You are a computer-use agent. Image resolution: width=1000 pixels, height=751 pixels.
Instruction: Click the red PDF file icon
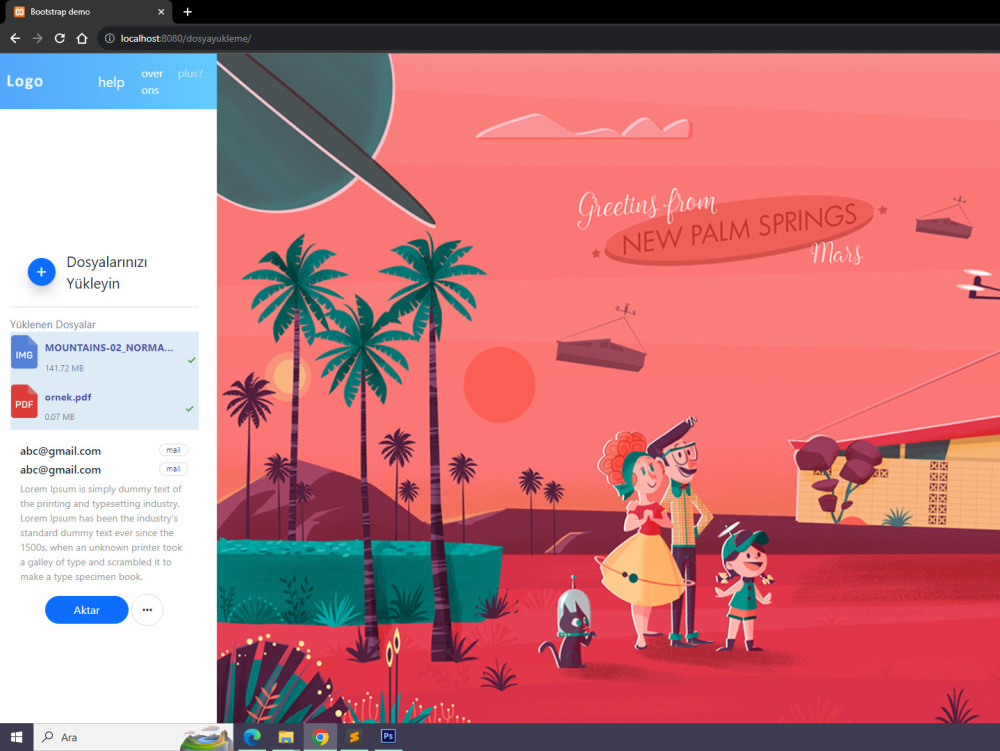coord(24,402)
